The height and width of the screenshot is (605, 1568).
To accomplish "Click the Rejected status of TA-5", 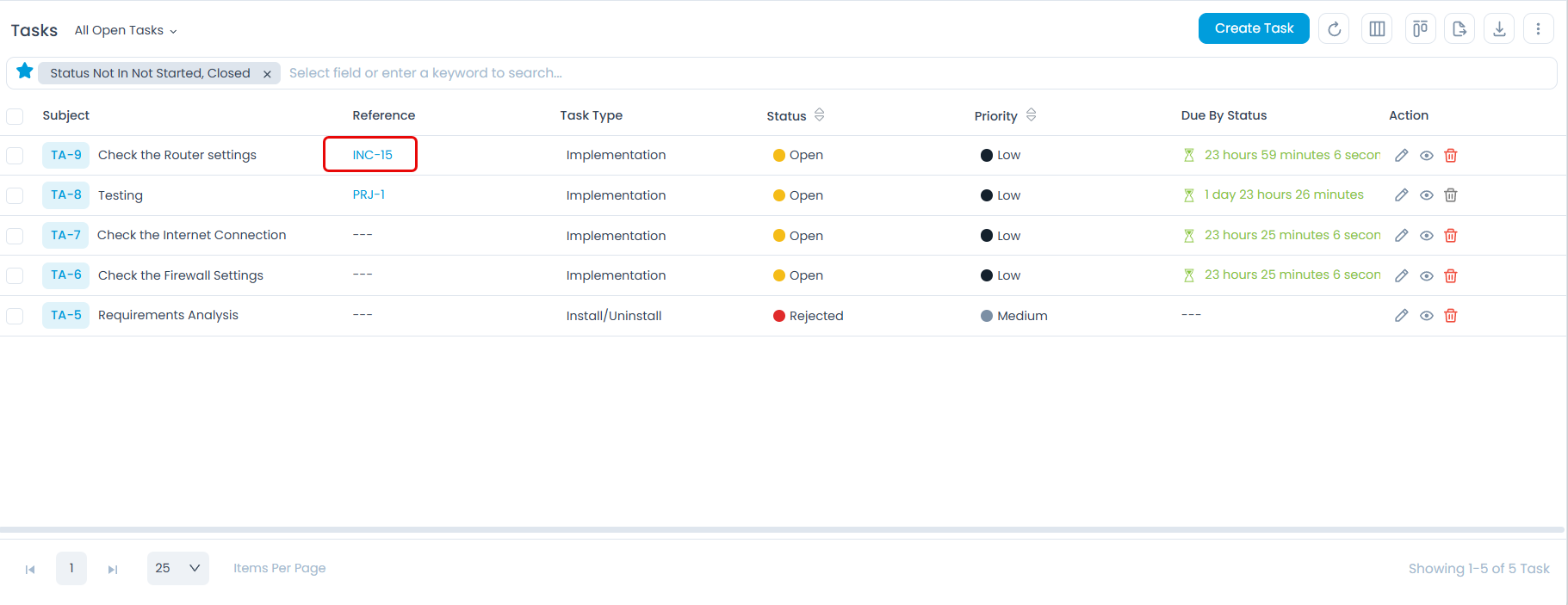I will 808,316.
